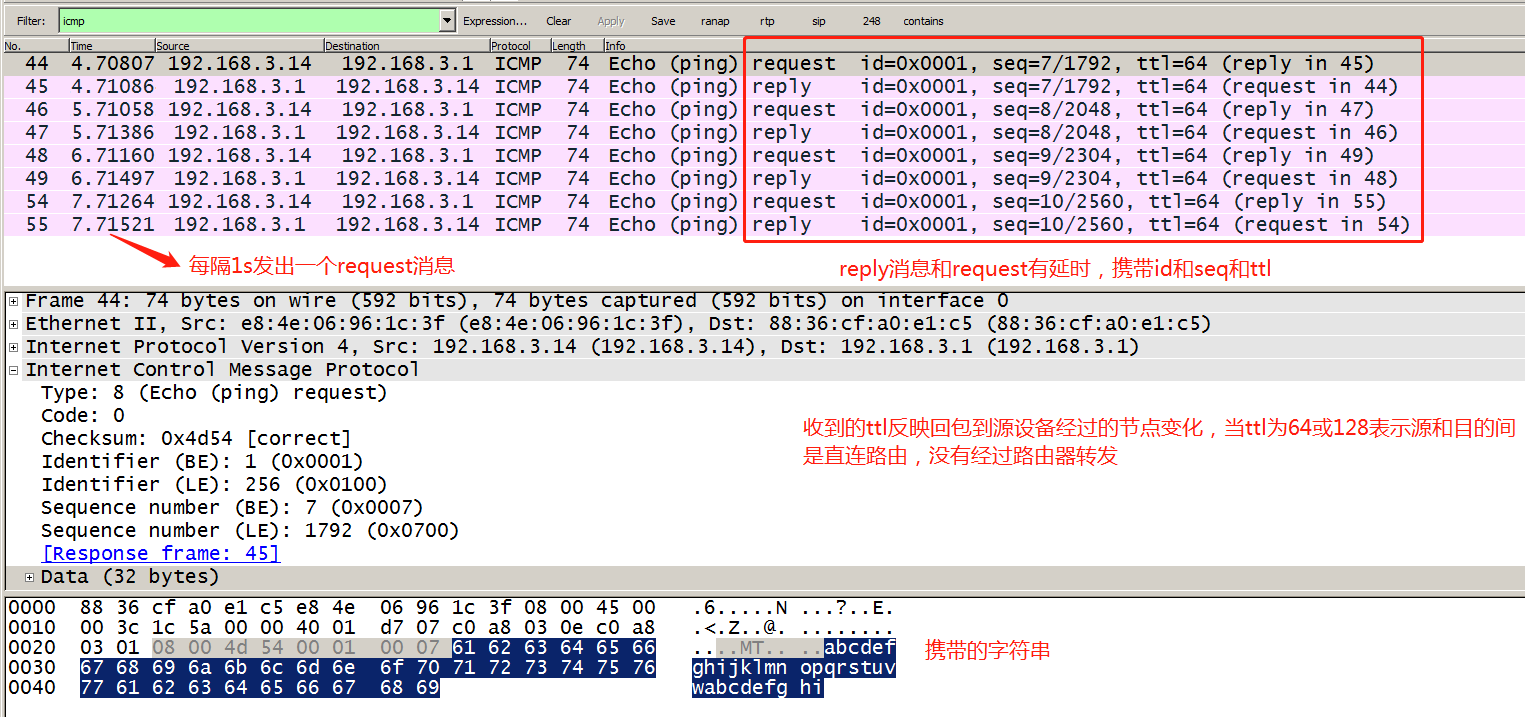Select the Code: 0 field
Image resolution: width=1525 pixels, height=717 pixels.
pos(83,416)
